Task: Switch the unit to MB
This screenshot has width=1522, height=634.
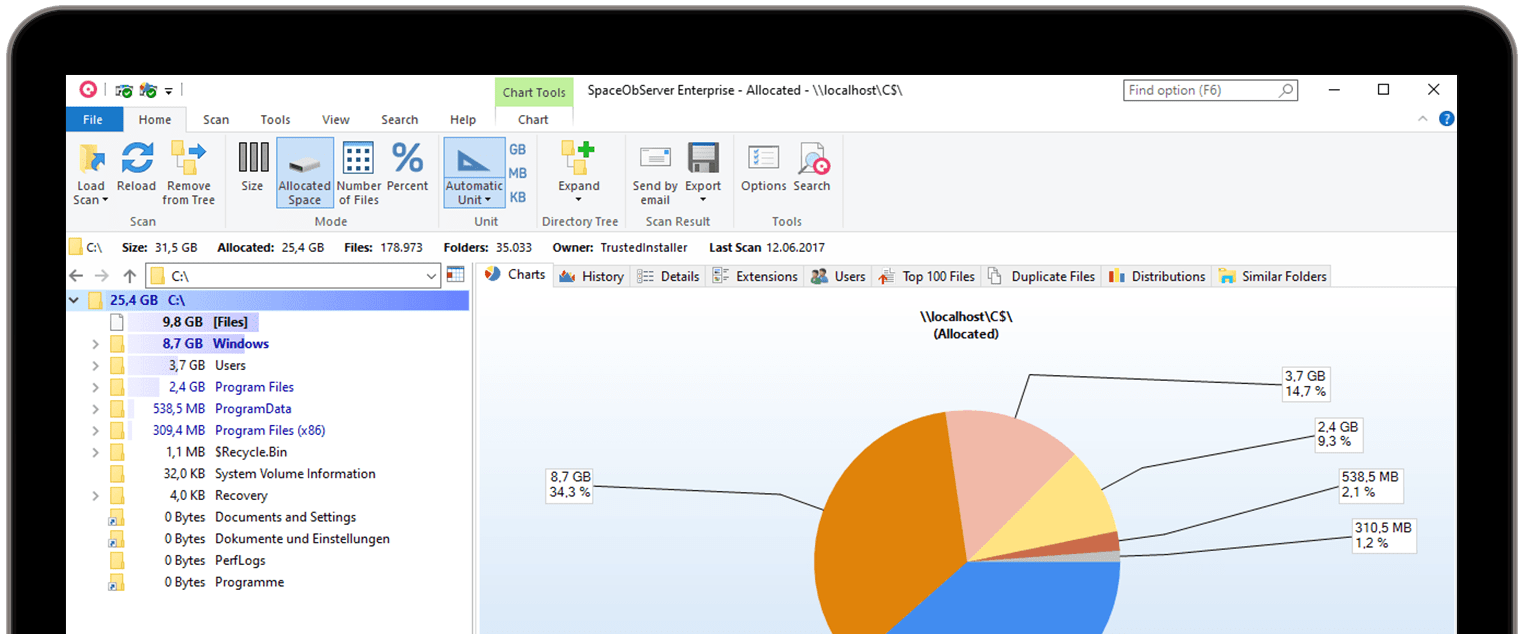Action: click(517, 172)
